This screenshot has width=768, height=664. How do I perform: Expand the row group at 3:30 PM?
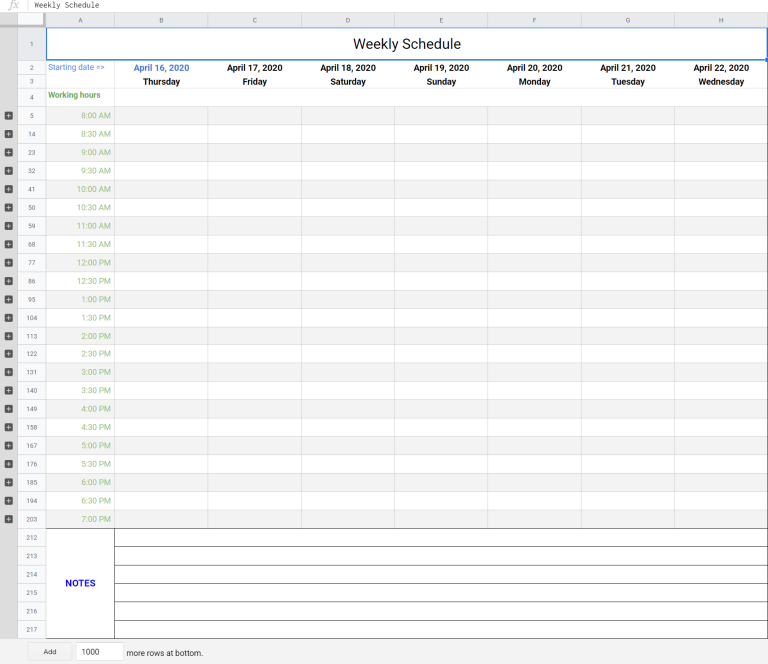9,390
